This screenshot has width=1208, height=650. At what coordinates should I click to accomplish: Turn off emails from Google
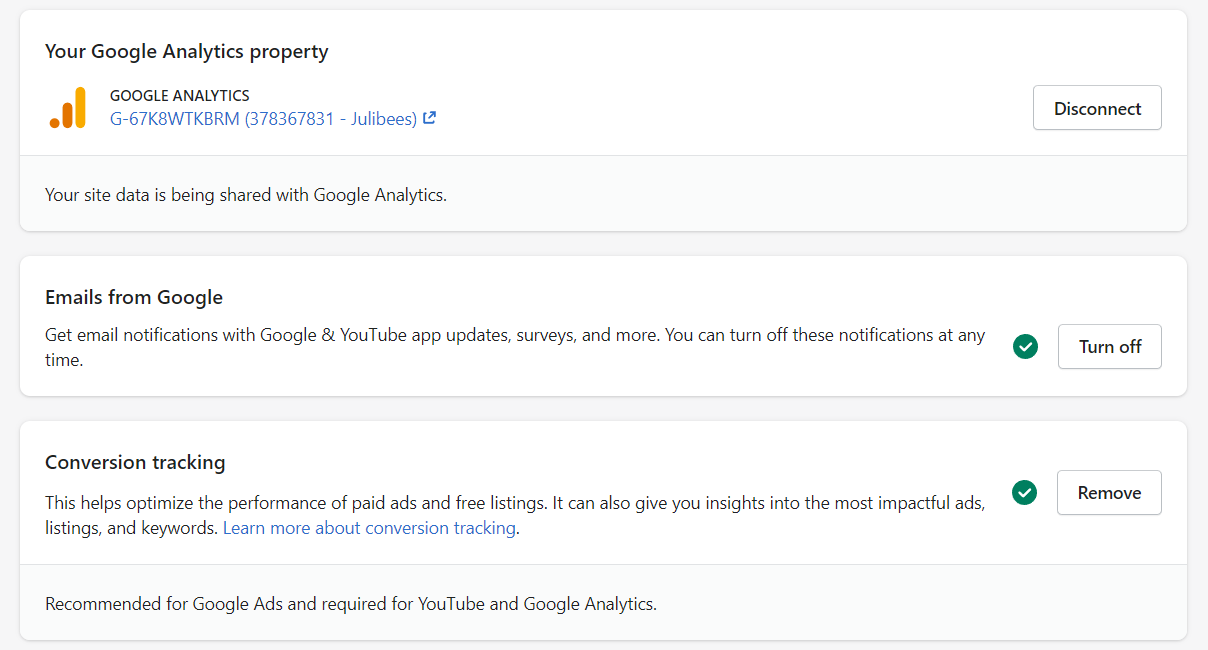click(1109, 346)
